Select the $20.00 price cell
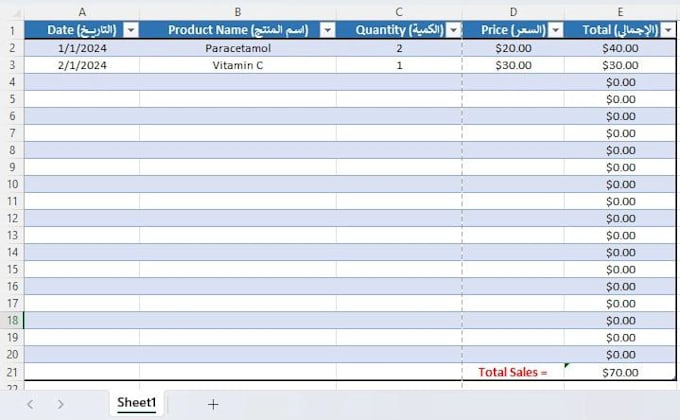 tap(513, 48)
